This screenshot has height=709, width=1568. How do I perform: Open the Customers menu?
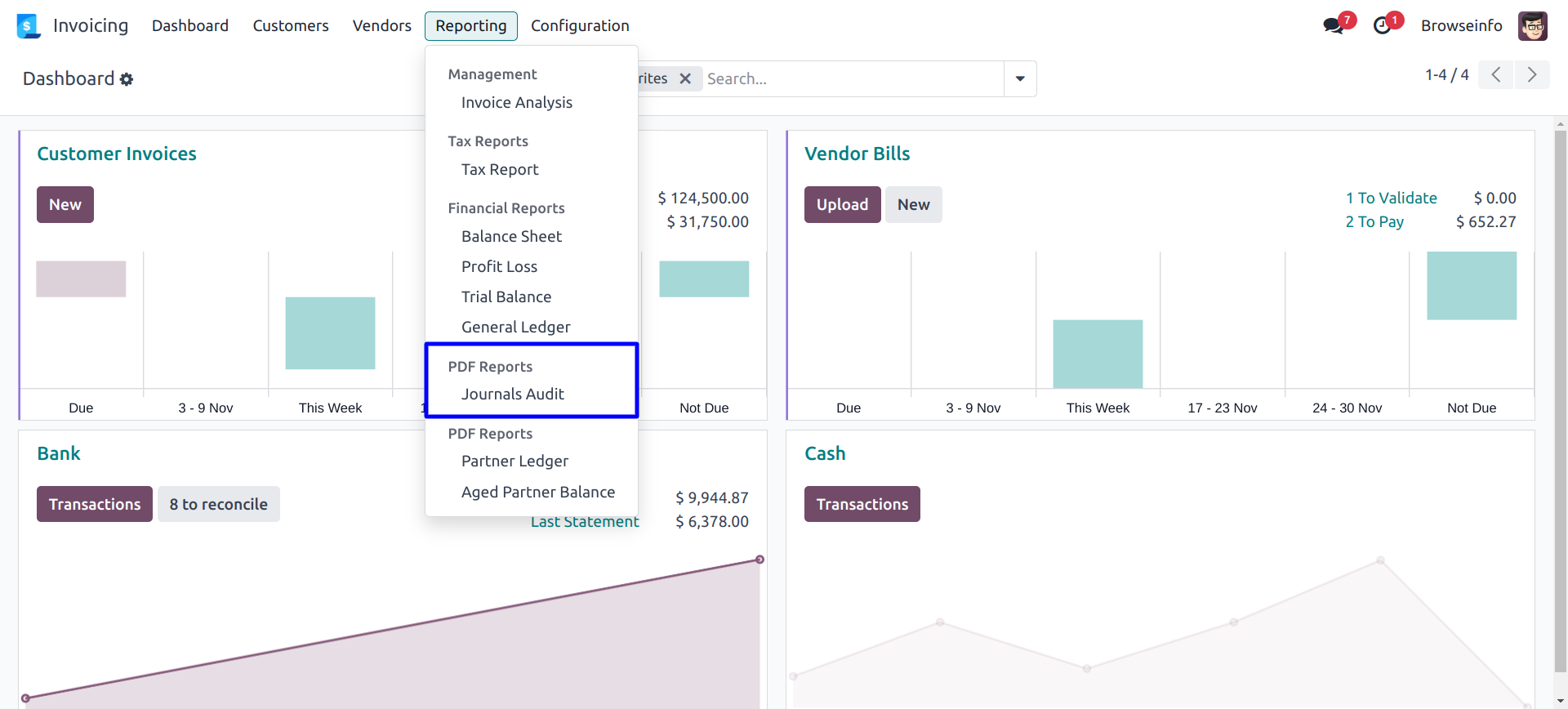(x=291, y=26)
